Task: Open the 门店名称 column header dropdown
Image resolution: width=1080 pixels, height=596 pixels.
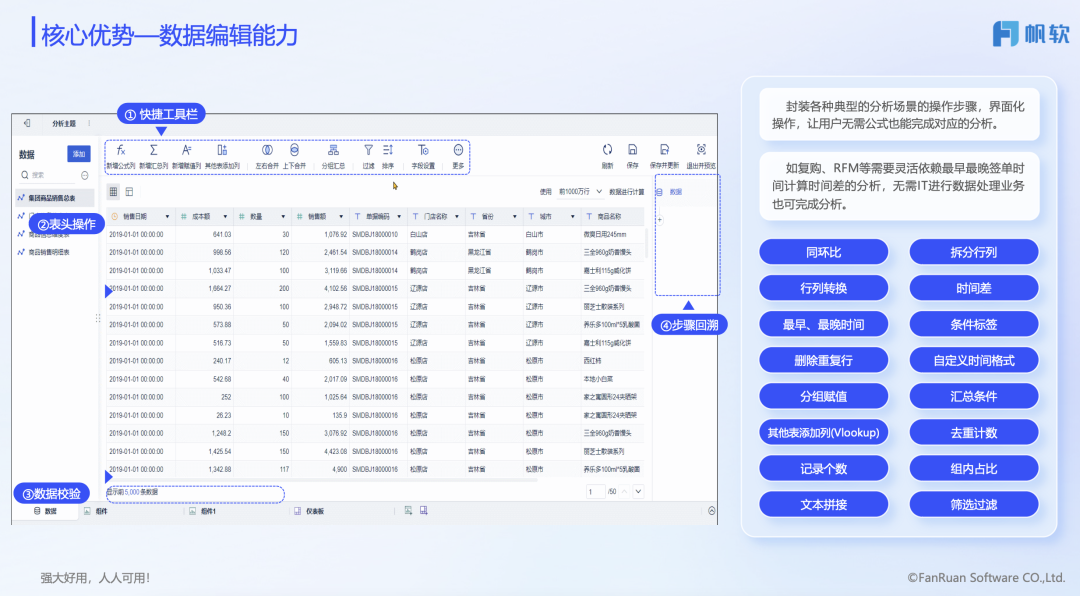Action: pyautogui.click(x=457, y=217)
